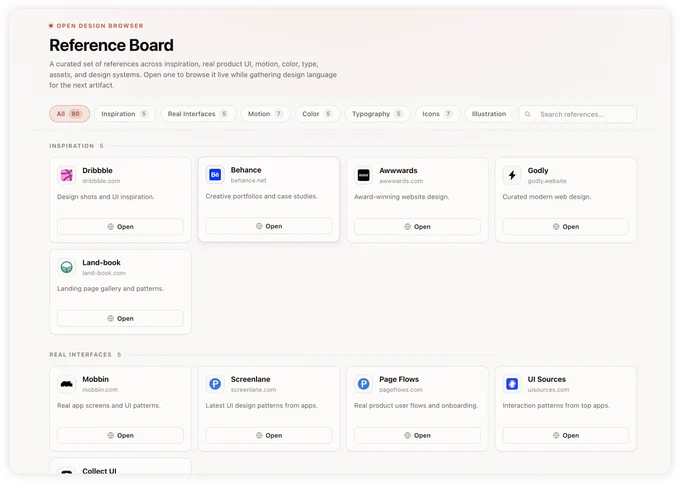
Task: Click the pageflows.com URL text
Action: point(401,390)
